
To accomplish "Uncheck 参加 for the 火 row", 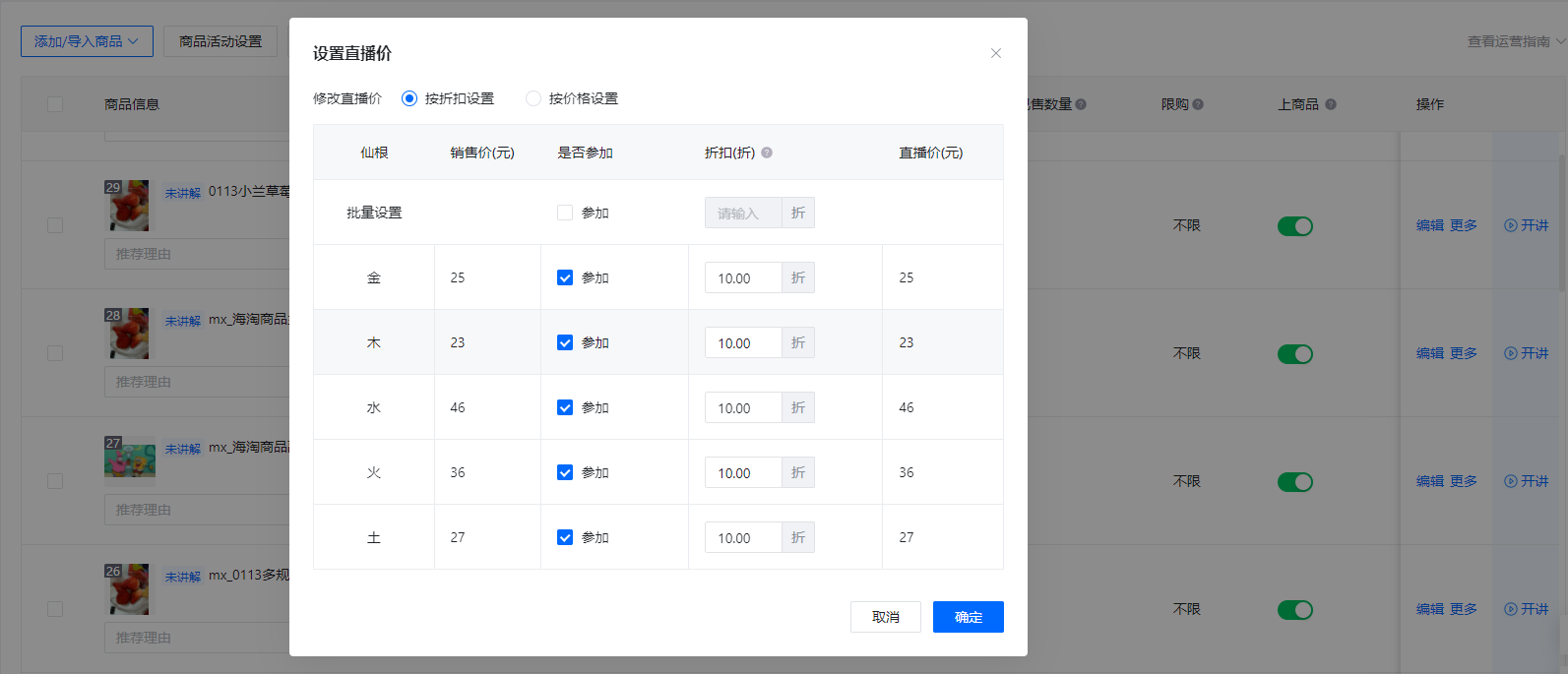I will pyautogui.click(x=565, y=472).
